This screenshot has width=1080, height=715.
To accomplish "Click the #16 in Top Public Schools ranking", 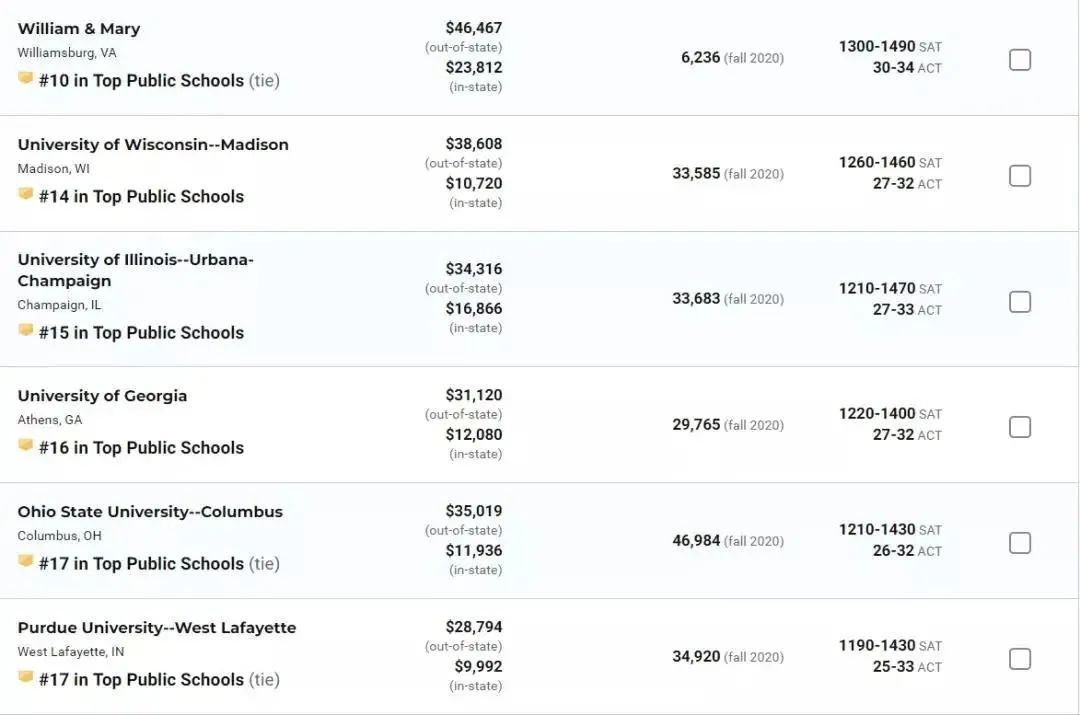I will pos(141,448).
